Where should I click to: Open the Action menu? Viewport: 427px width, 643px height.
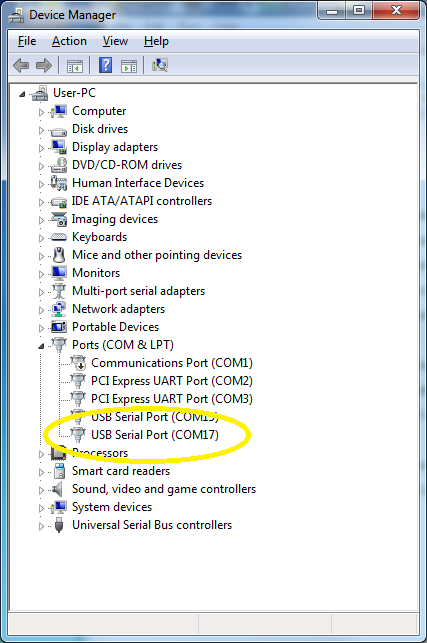[x=69, y=41]
